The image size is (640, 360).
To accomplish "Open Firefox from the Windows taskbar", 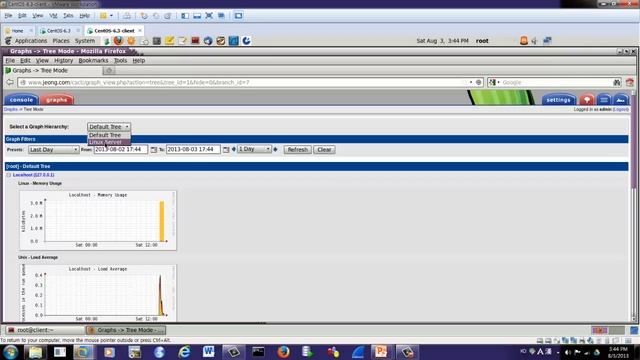I will (x=283, y=352).
